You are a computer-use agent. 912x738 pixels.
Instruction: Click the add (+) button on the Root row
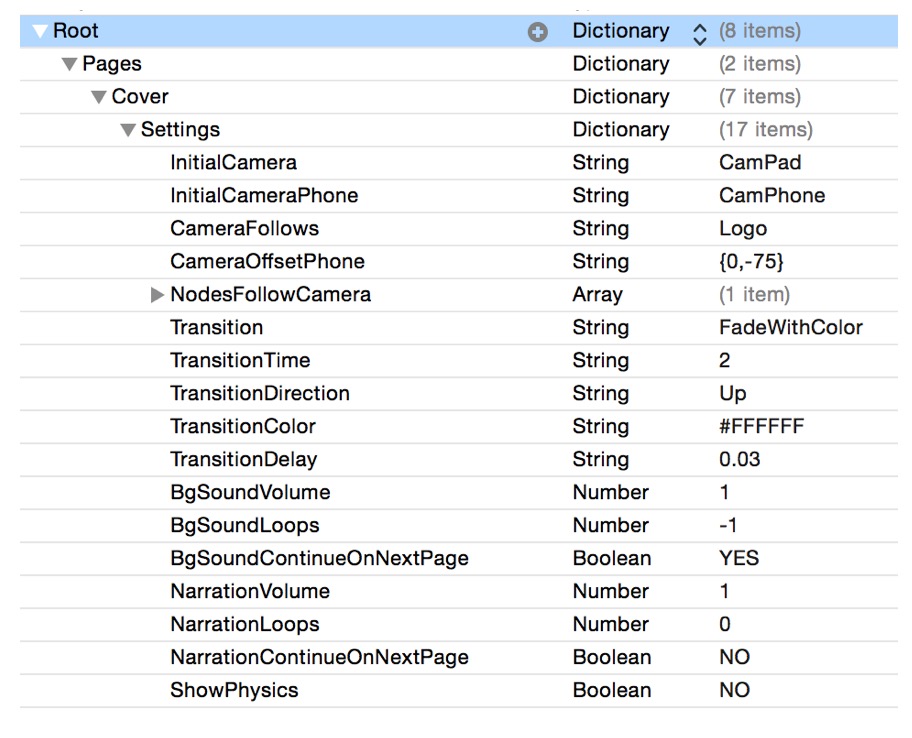pos(538,31)
